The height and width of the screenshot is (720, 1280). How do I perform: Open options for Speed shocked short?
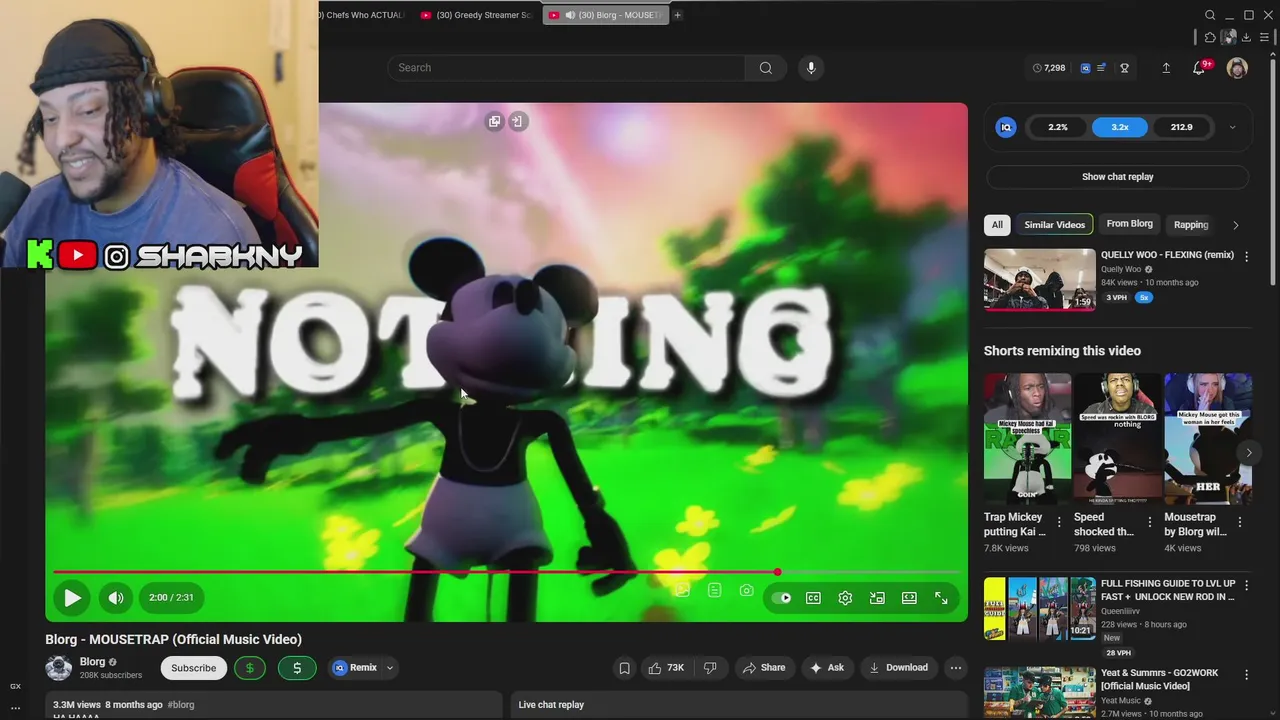(1149, 522)
